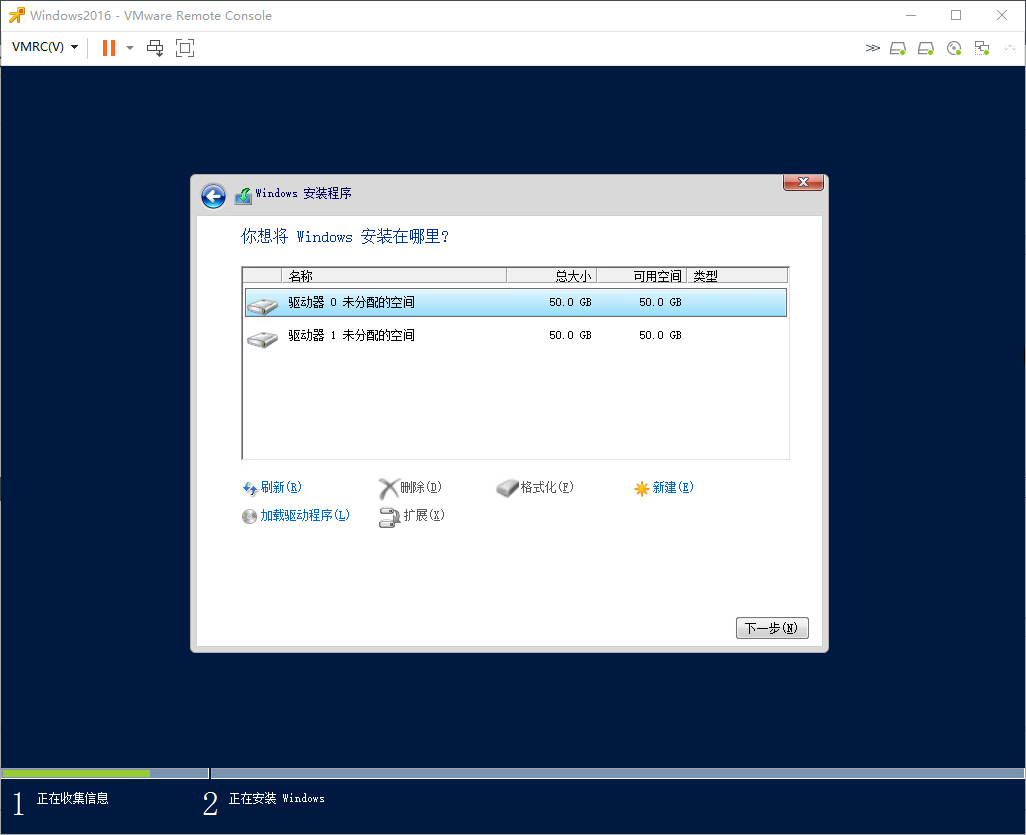The height and width of the screenshot is (835, 1026).
Task: Click the 你想将 Windows 安装在哪里 heading
Action: click(345, 236)
